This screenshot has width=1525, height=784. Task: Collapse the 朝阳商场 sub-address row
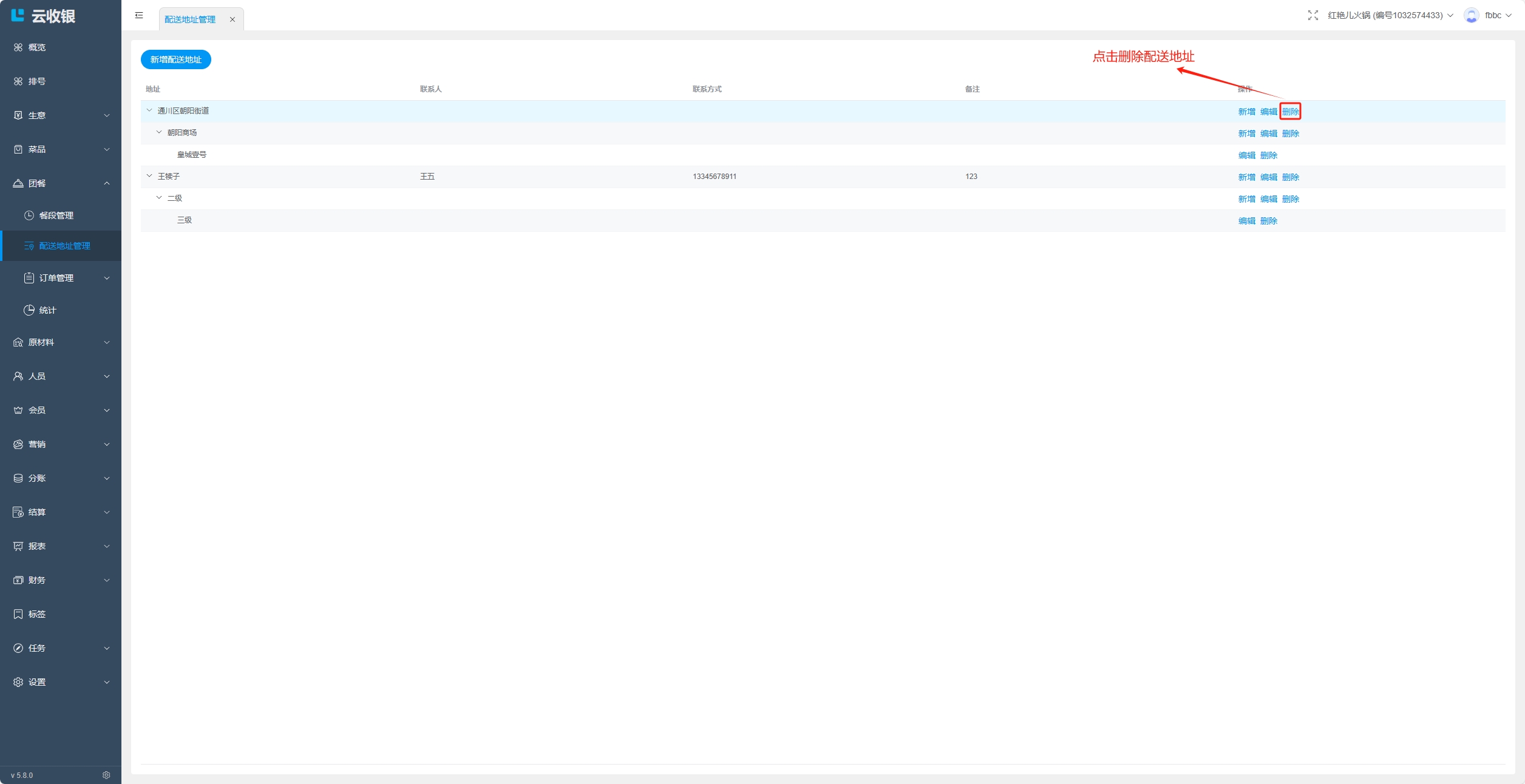159,132
